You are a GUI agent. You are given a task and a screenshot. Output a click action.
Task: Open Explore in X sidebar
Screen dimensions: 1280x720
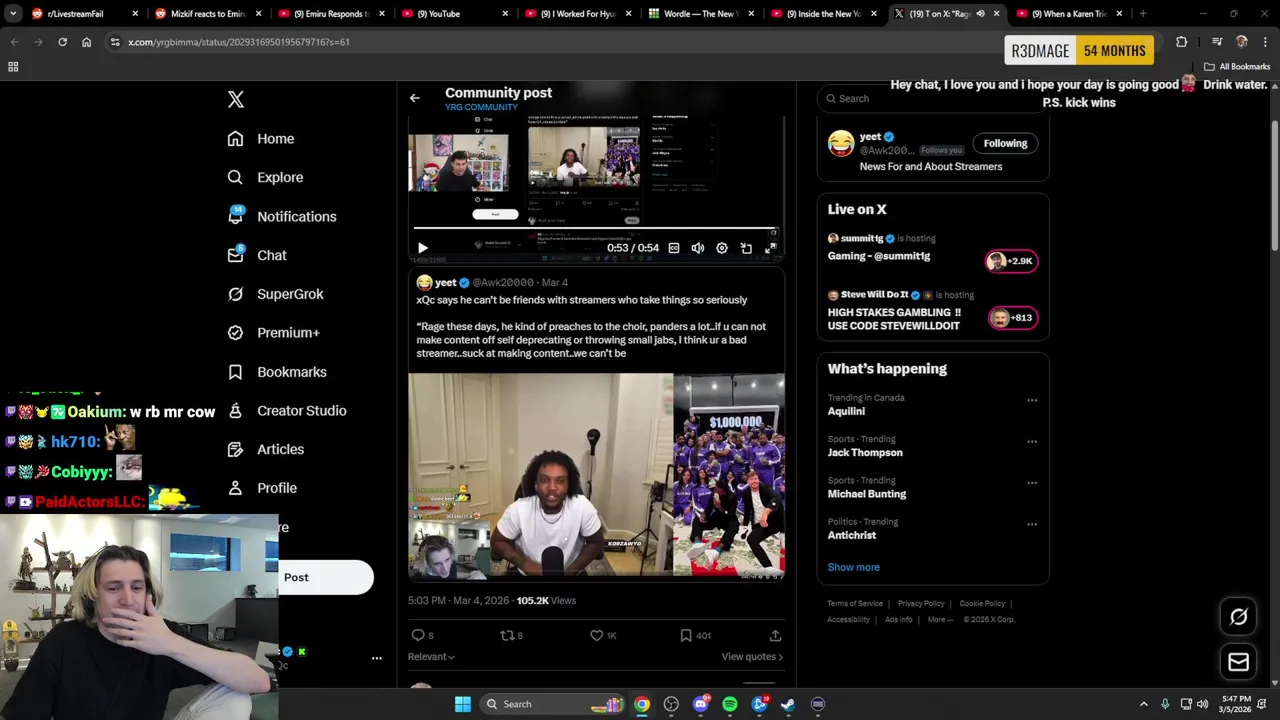[x=265, y=177]
